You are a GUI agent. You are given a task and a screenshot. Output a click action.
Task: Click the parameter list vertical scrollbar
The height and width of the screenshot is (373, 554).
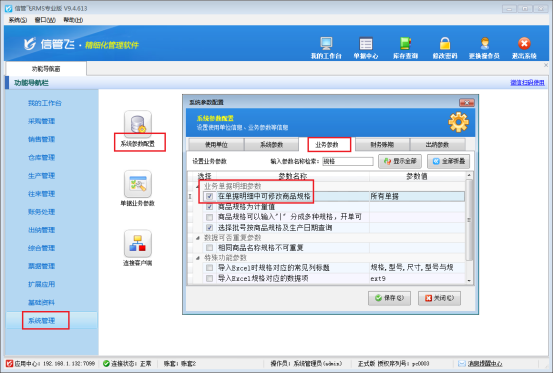tap(469, 228)
